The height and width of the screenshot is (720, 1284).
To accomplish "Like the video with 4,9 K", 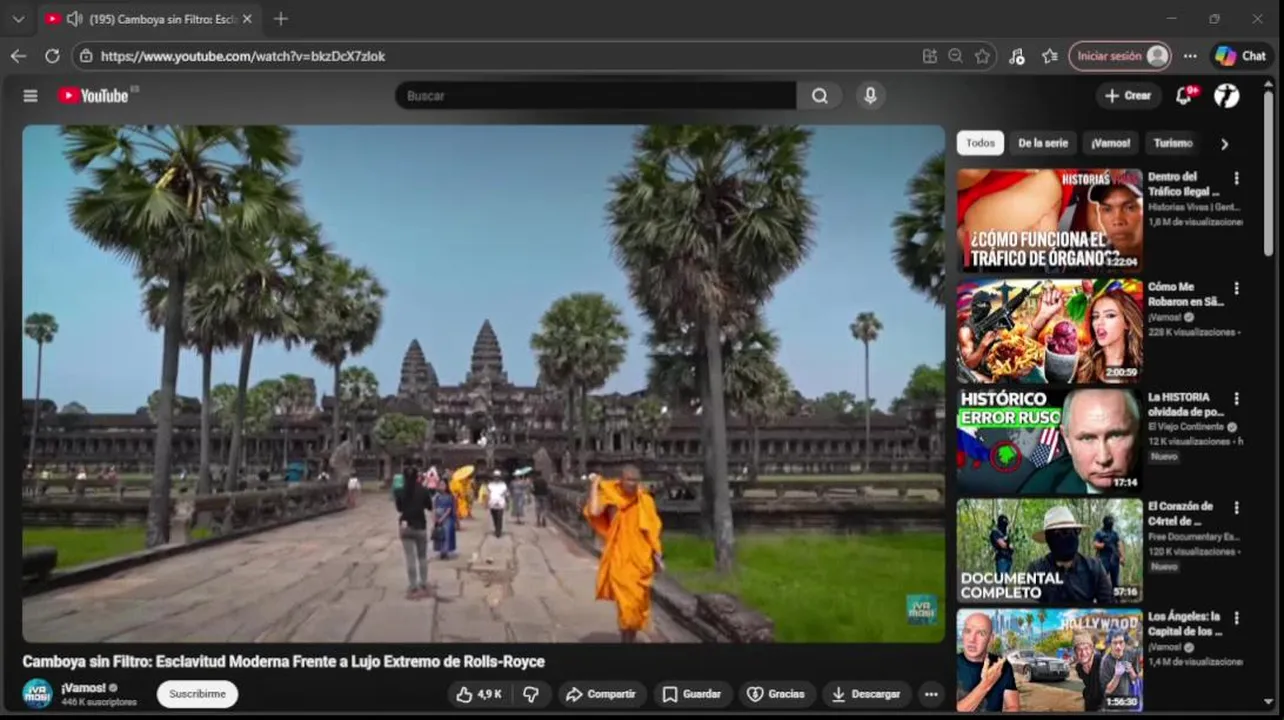I will [478, 694].
